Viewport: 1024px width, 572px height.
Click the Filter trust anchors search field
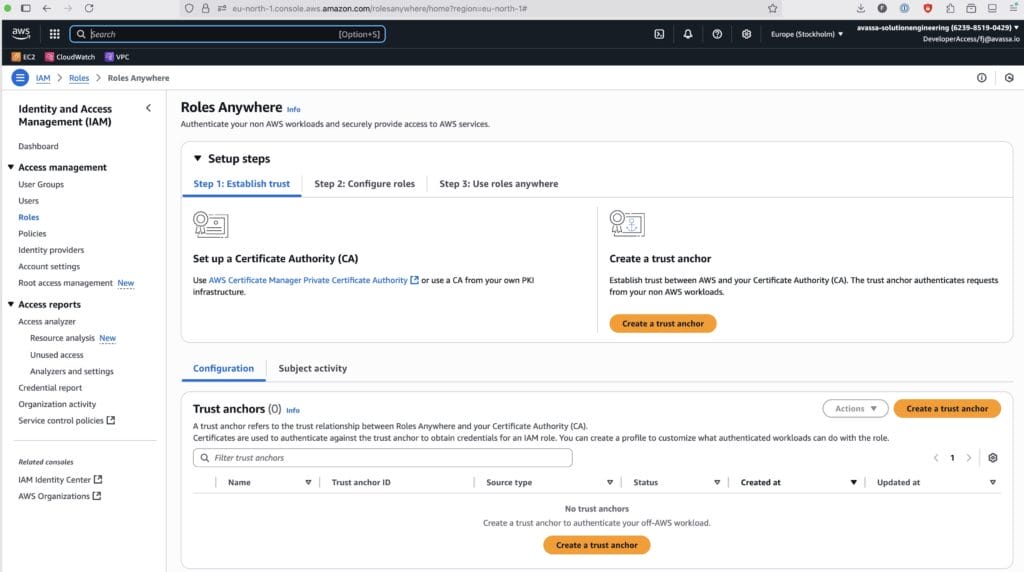(x=383, y=458)
